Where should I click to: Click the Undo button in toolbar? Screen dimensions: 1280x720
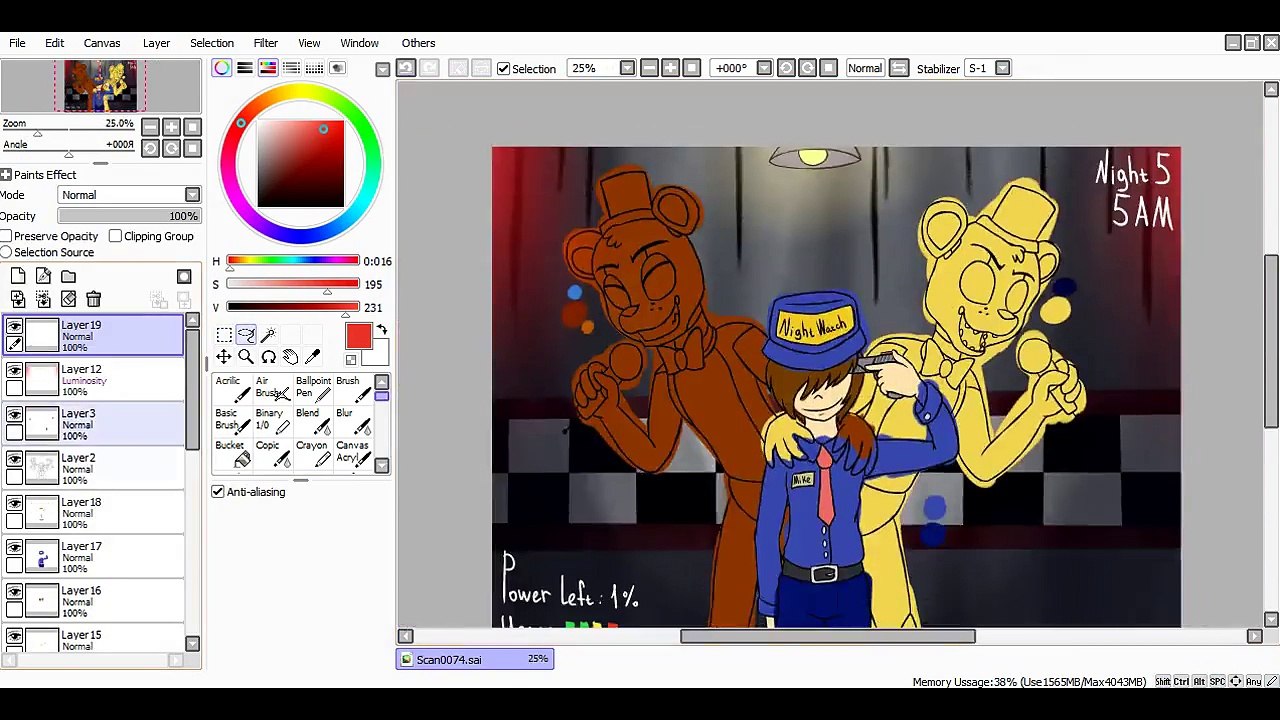[x=406, y=68]
